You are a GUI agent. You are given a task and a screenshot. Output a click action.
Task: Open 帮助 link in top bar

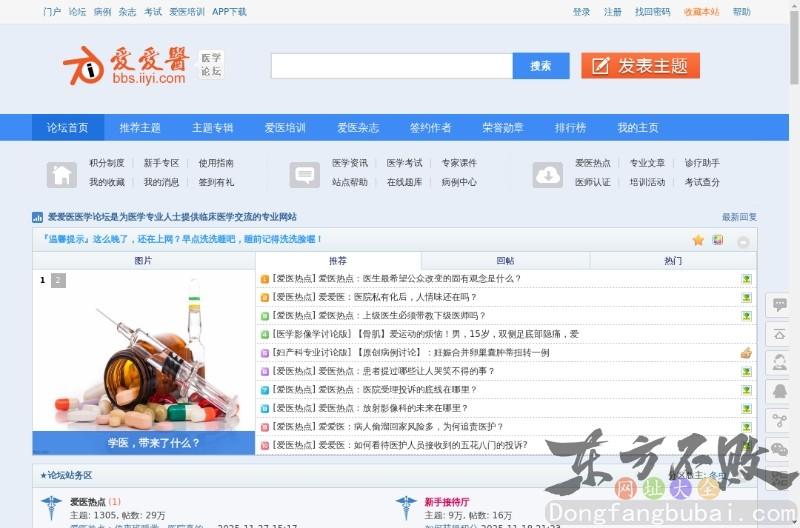pos(741,12)
